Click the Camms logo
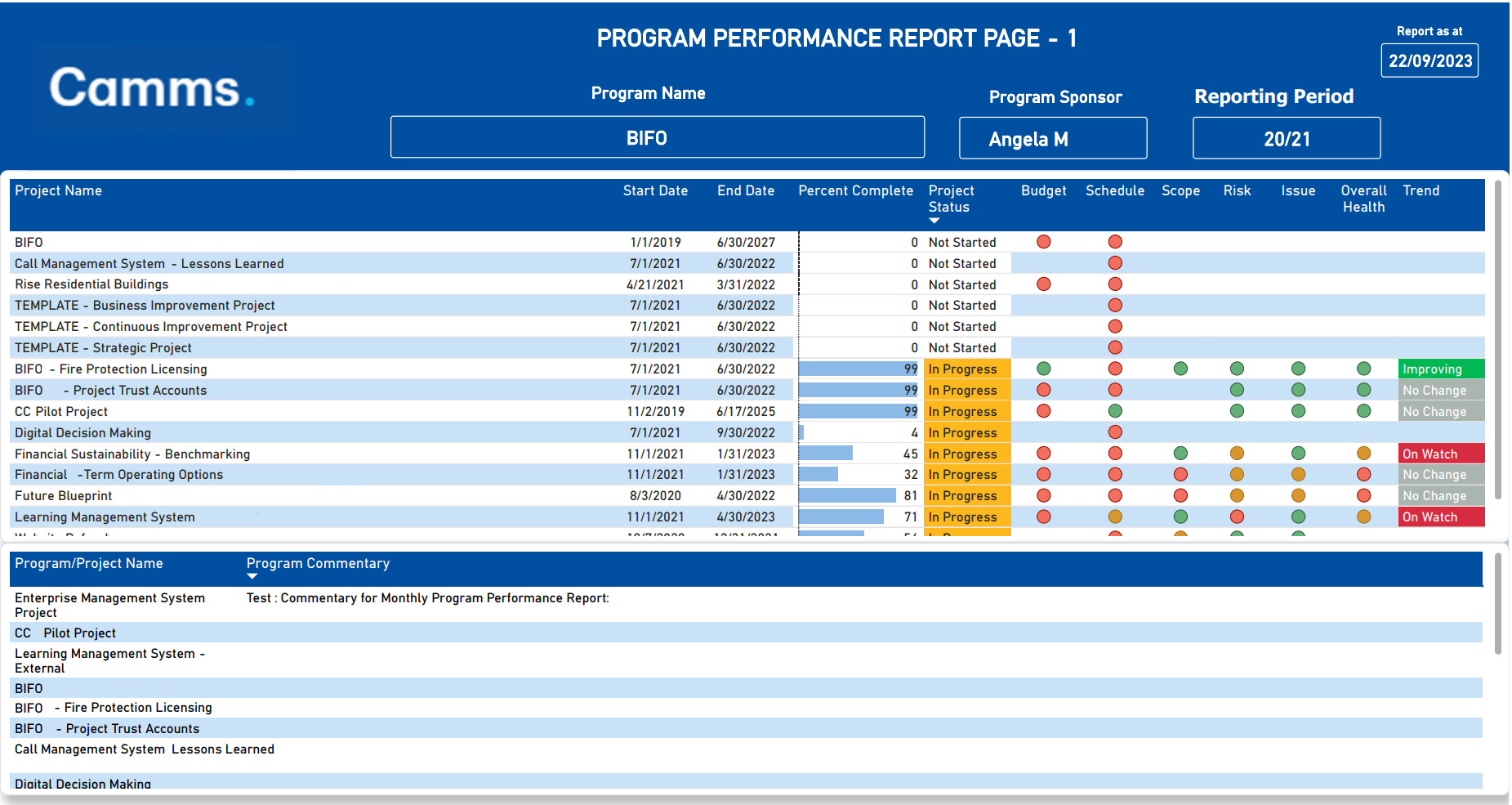This screenshot has width=1512, height=805. point(160,87)
